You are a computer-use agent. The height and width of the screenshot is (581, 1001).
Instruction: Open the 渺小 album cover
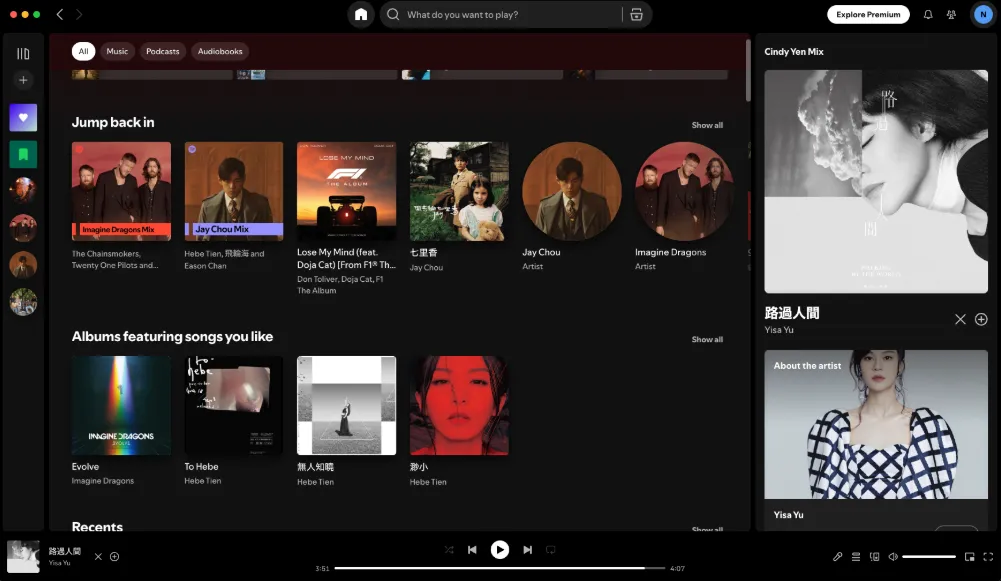(x=459, y=405)
